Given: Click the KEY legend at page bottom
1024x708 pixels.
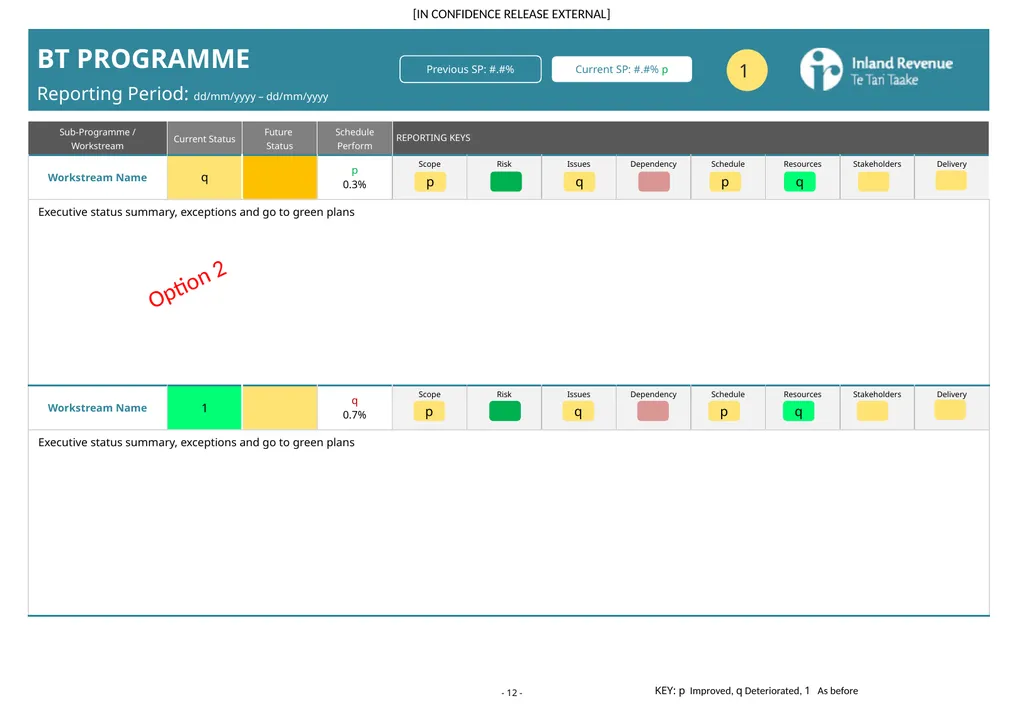Looking at the screenshot, I should [756, 691].
